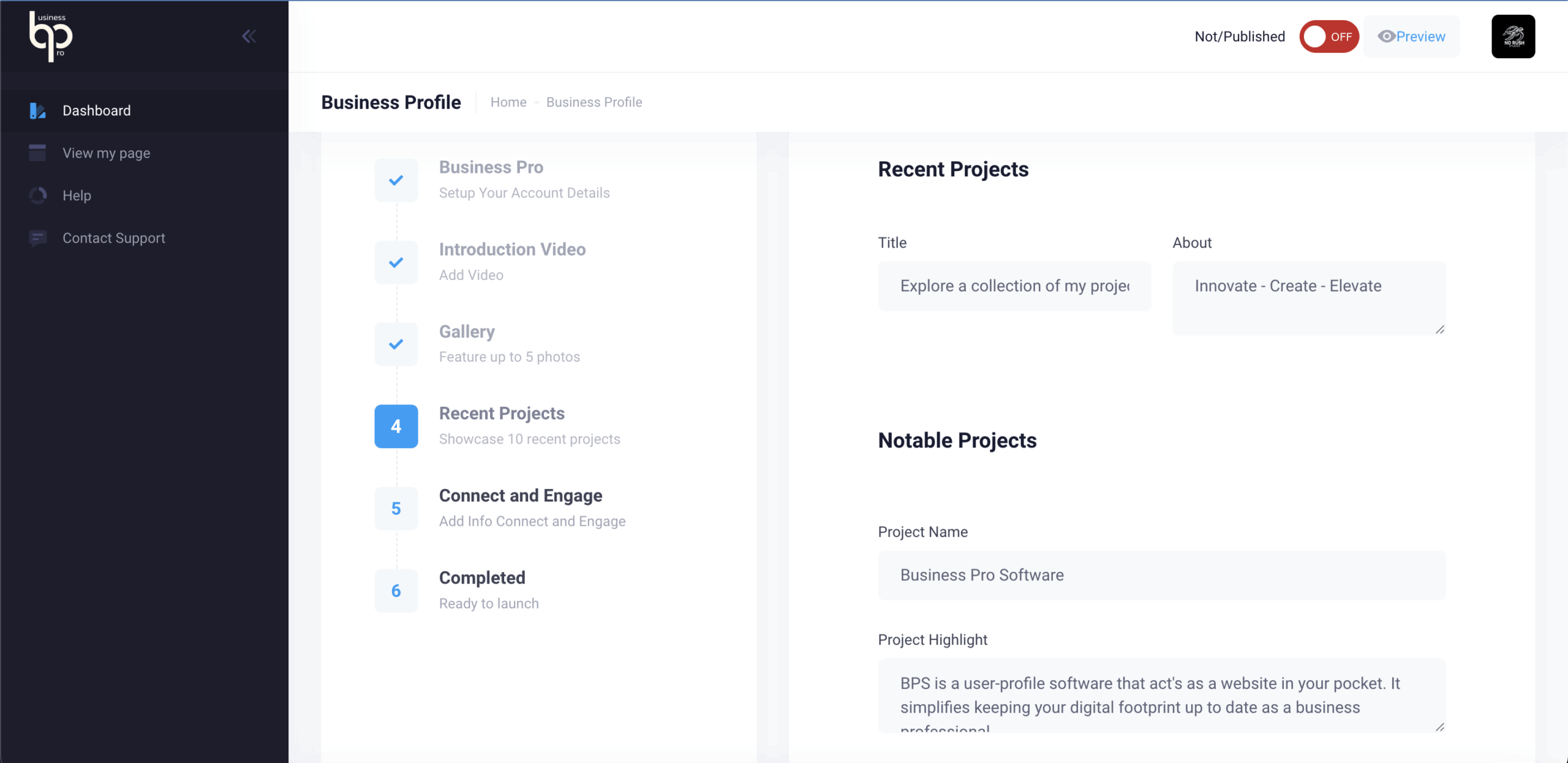This screenshot has height=763, width=1568.
Task: Click the Help circle icon
Action: point(37,195)
